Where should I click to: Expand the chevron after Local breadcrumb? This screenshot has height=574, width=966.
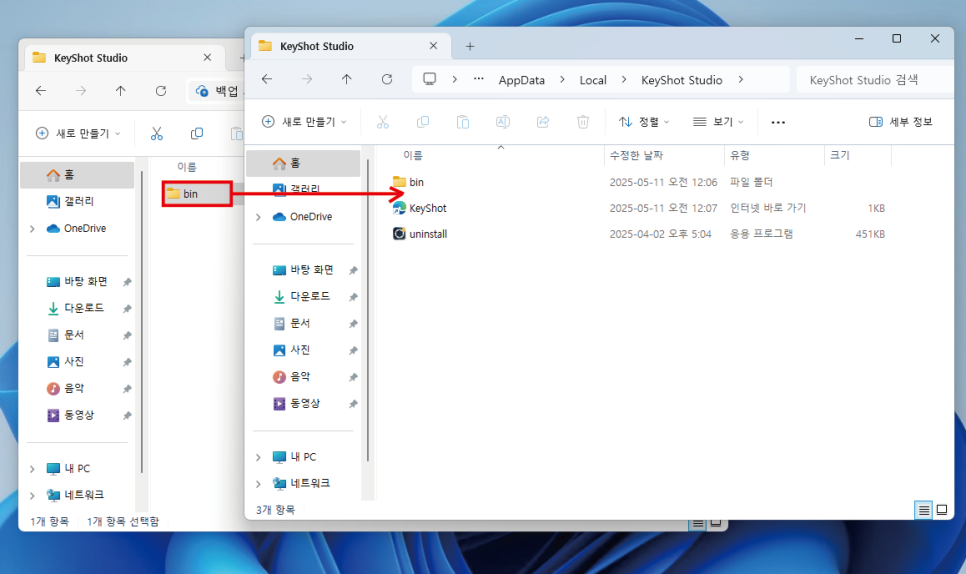point(624,79)
